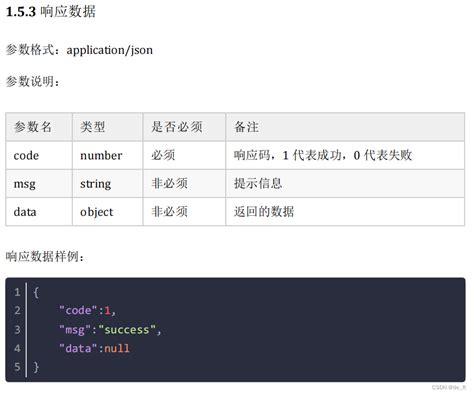Click the 提示信息 remark cell
474x395 pixels.
coord(345,184)
